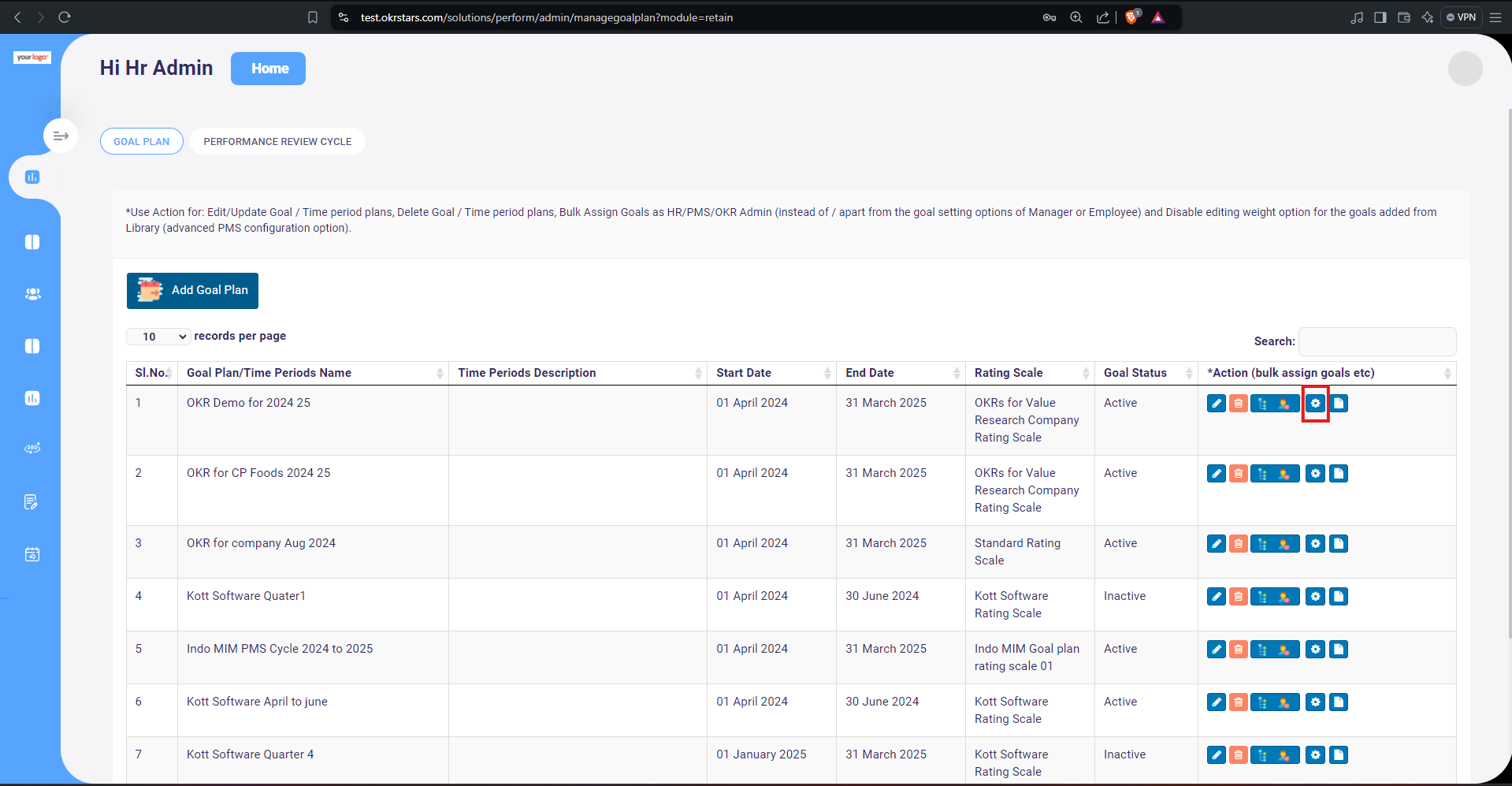Open the browser hamburger menu

click(x=1495, y=17)
